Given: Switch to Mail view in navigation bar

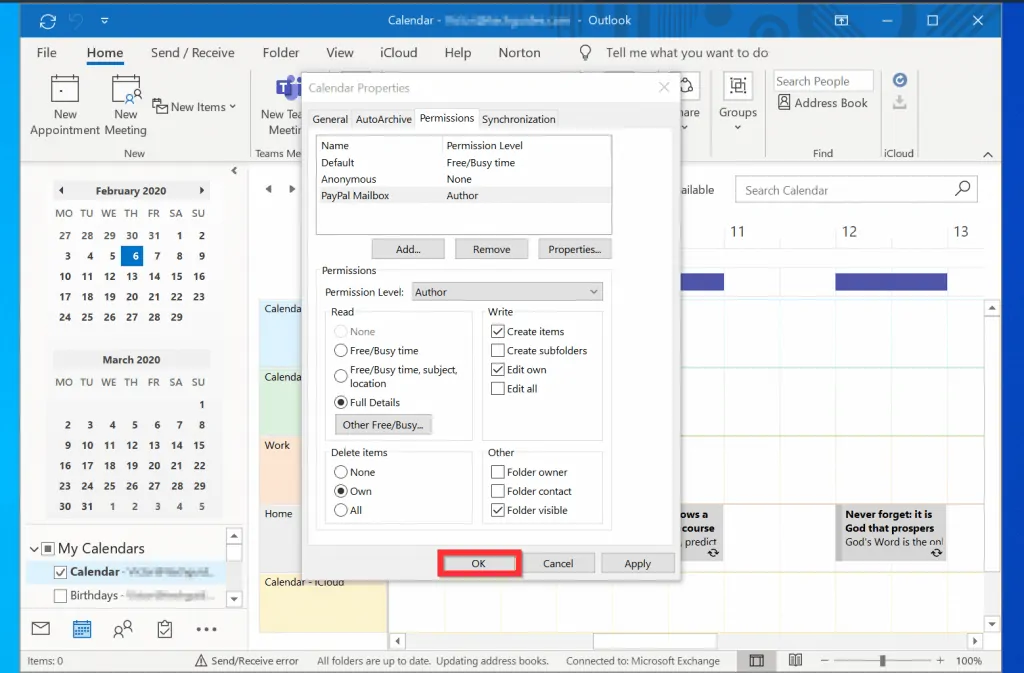Looking at the screenshot, I should point(41,629).
